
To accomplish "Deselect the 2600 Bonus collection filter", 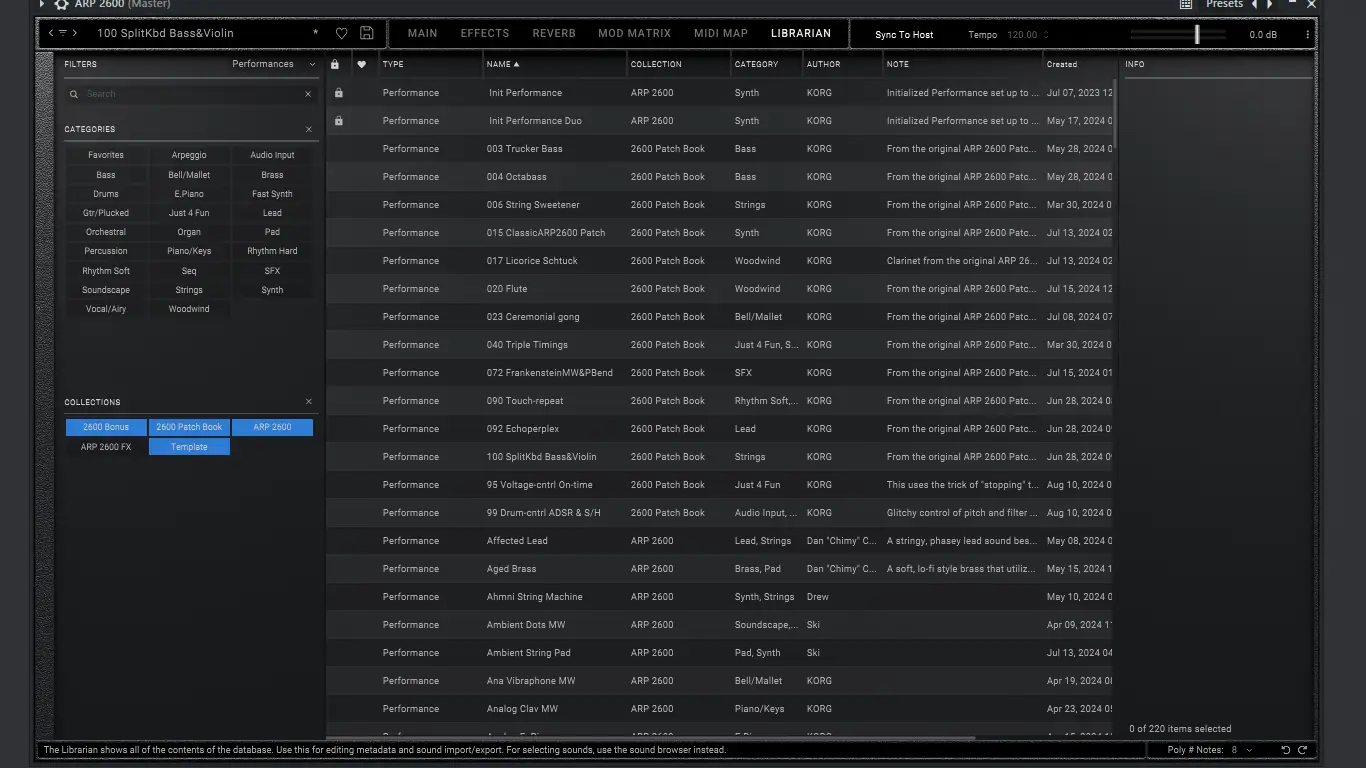I will (x=106, y=427).
